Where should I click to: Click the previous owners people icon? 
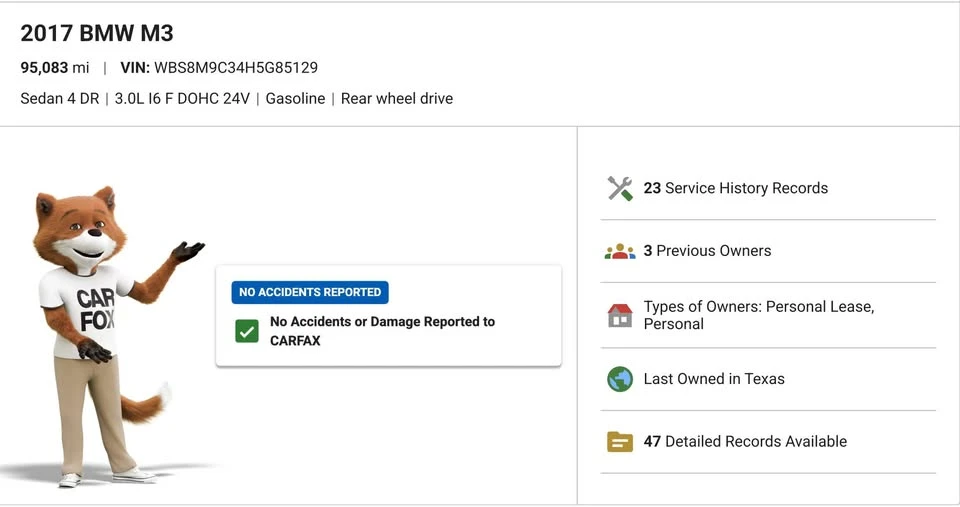(x=620, y=252)
